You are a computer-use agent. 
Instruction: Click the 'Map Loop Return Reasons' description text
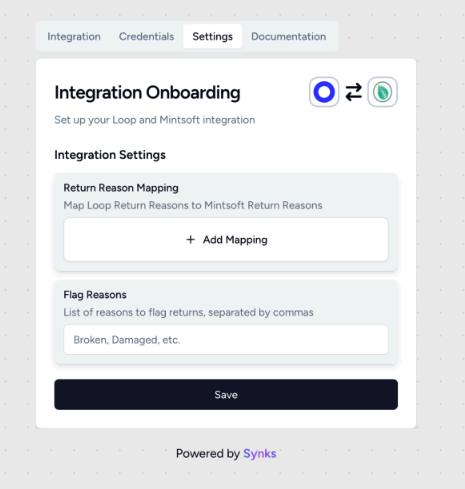(x=193, y=205)
